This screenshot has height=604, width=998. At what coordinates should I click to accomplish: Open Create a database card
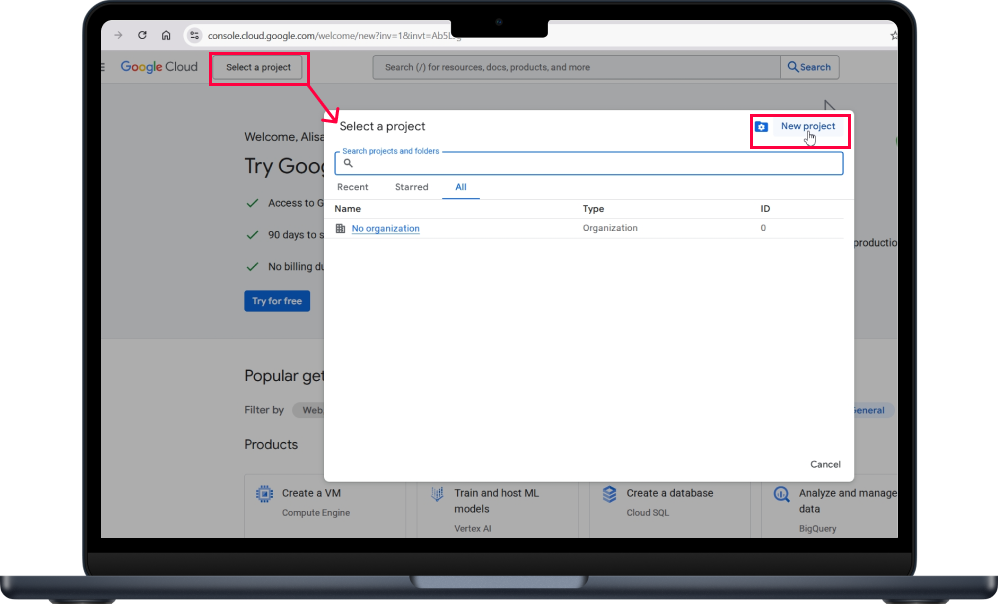tap(670, 506)
